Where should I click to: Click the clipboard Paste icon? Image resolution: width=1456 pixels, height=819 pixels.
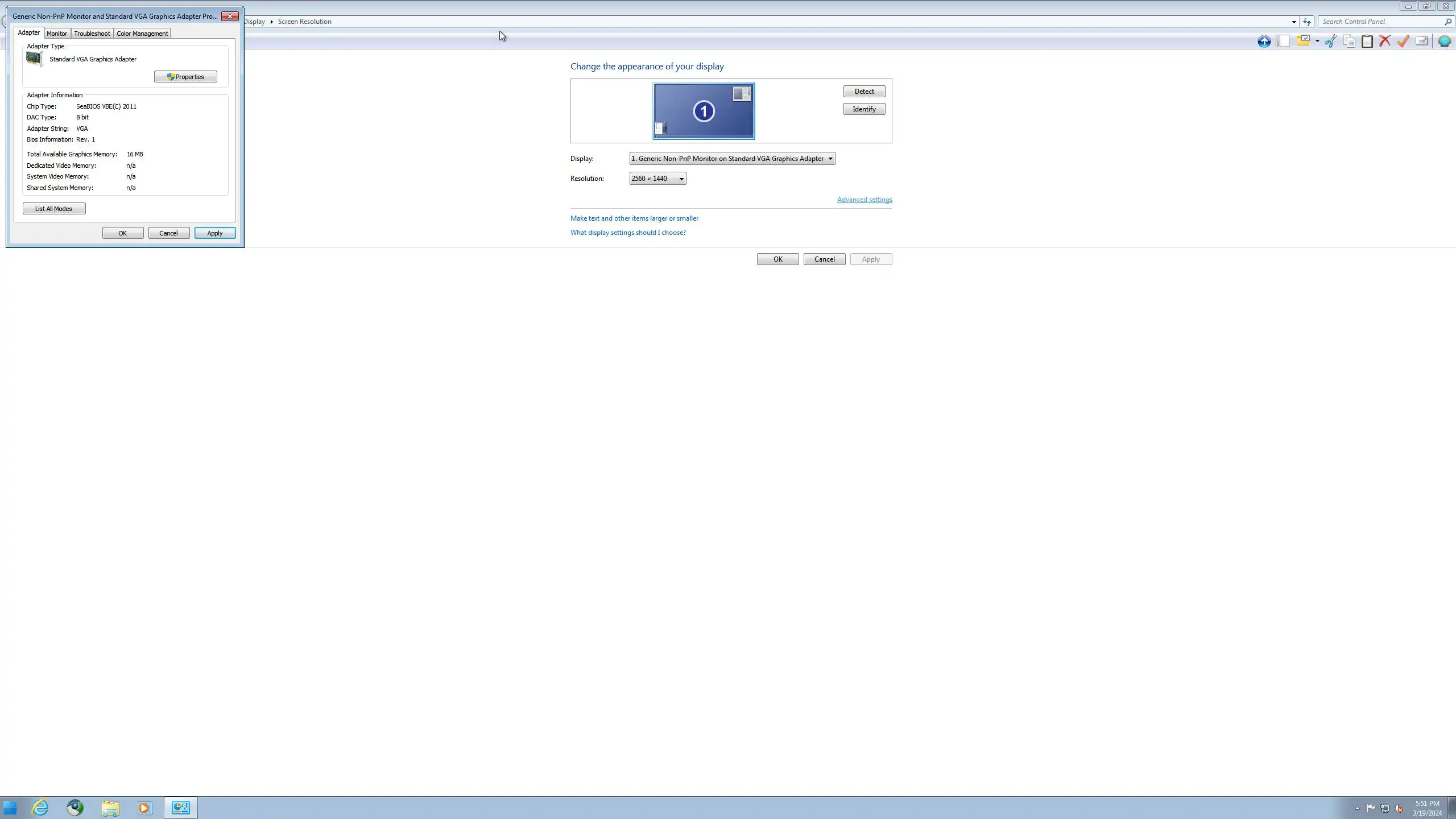pyautogui.click(x=1367, y=41)
